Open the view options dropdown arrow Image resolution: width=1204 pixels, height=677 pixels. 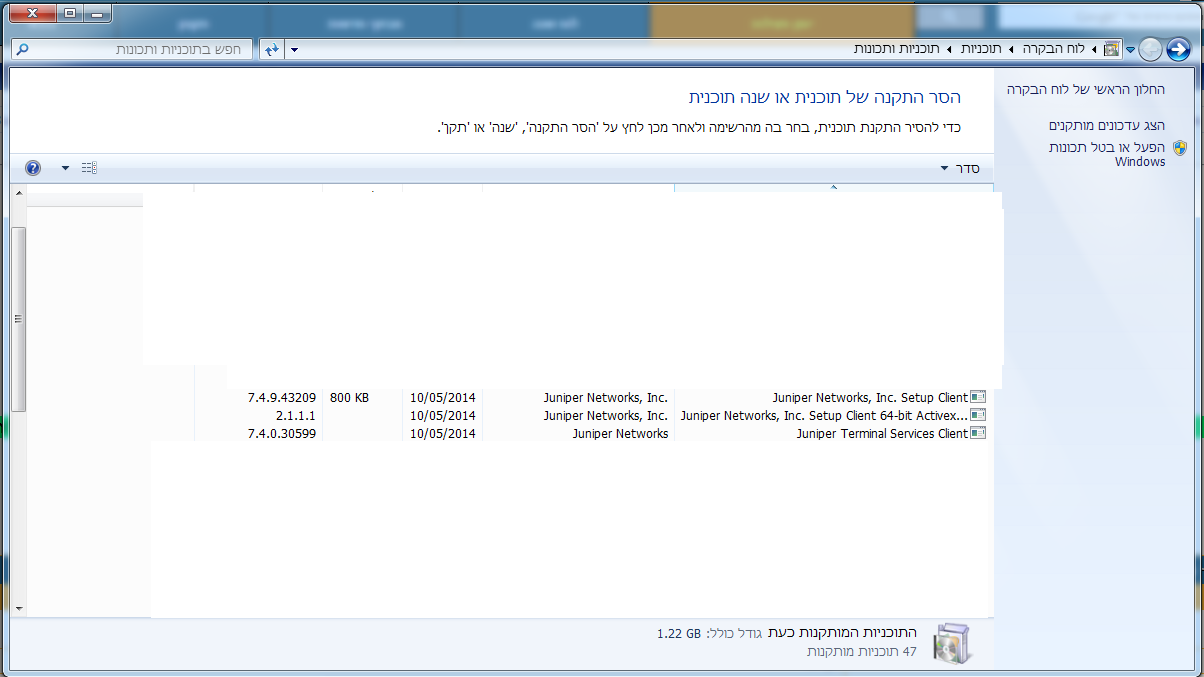(x=66, y=168)
